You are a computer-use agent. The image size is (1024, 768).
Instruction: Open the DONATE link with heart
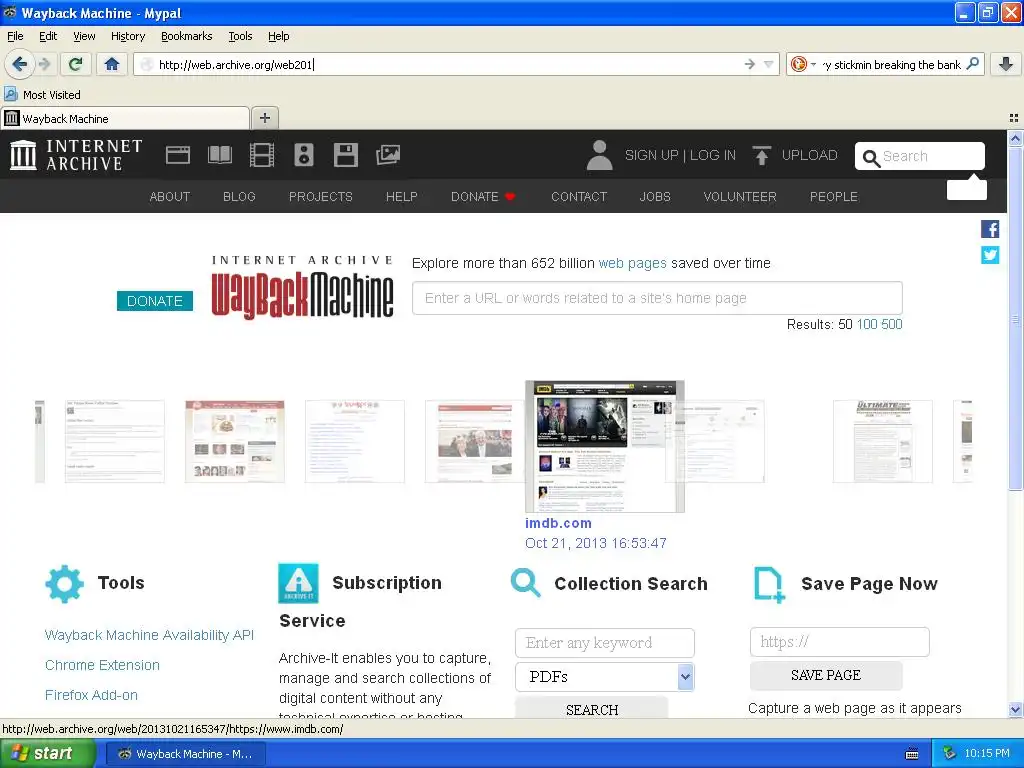pyautogui.click(x=483, y=197)
